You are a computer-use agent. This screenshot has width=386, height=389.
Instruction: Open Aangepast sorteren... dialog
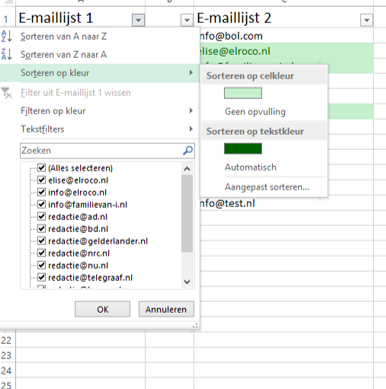tap(267, 187)
